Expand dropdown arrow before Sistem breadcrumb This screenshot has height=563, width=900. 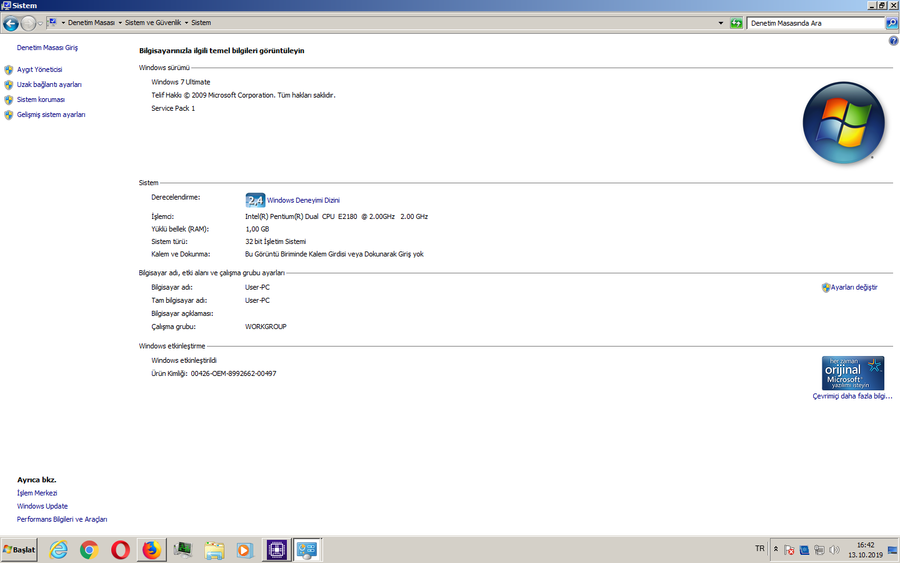click(186, 23)
